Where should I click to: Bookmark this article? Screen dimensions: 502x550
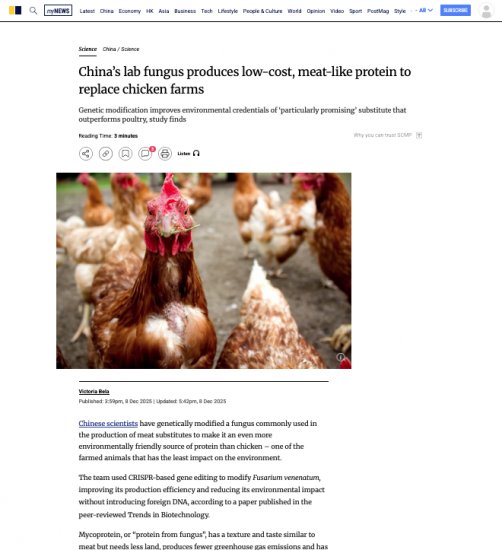click(125, 154)
